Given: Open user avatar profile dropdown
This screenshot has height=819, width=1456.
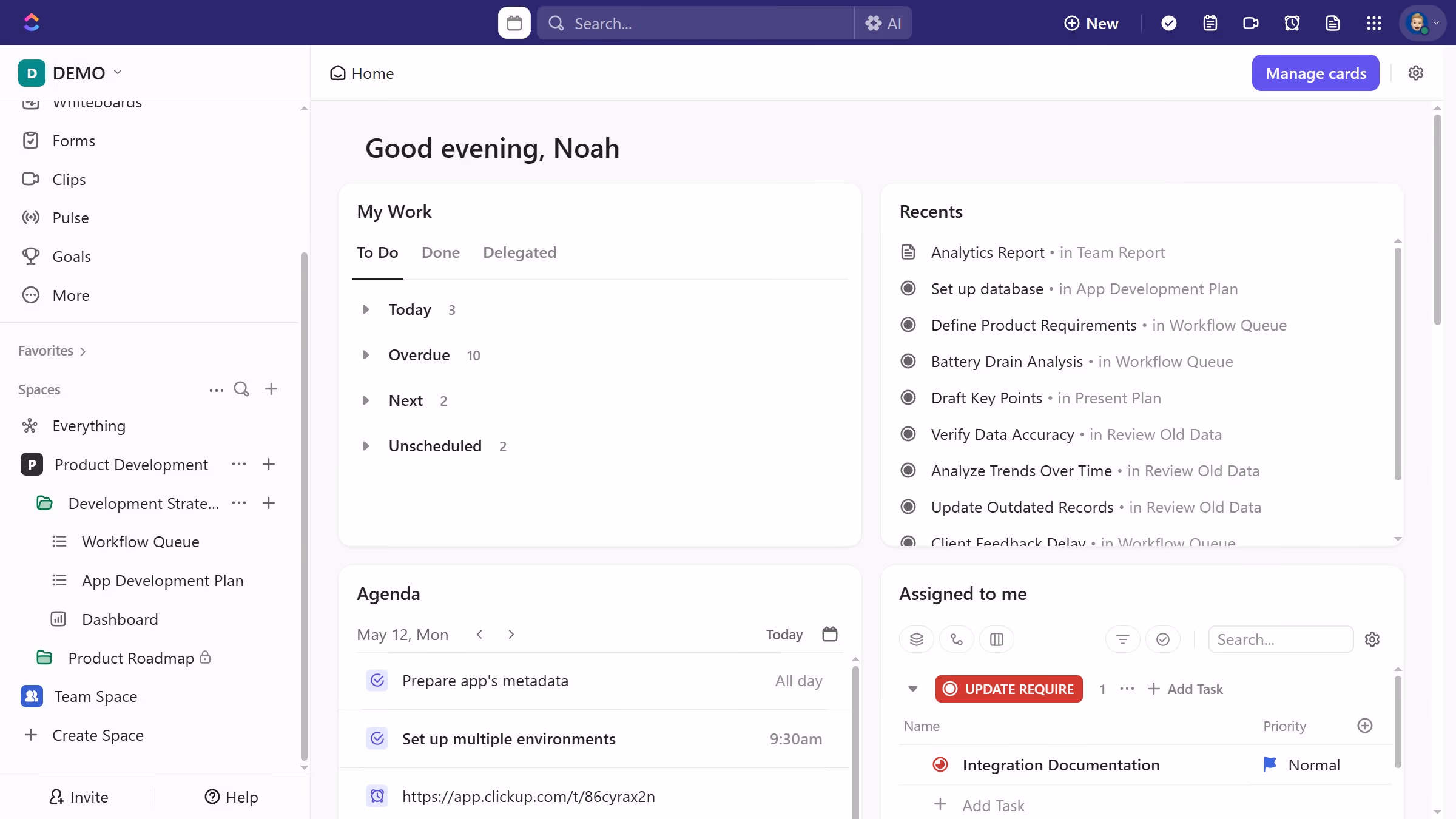Looking at the screenshot, I should [x=1422, y=23].
